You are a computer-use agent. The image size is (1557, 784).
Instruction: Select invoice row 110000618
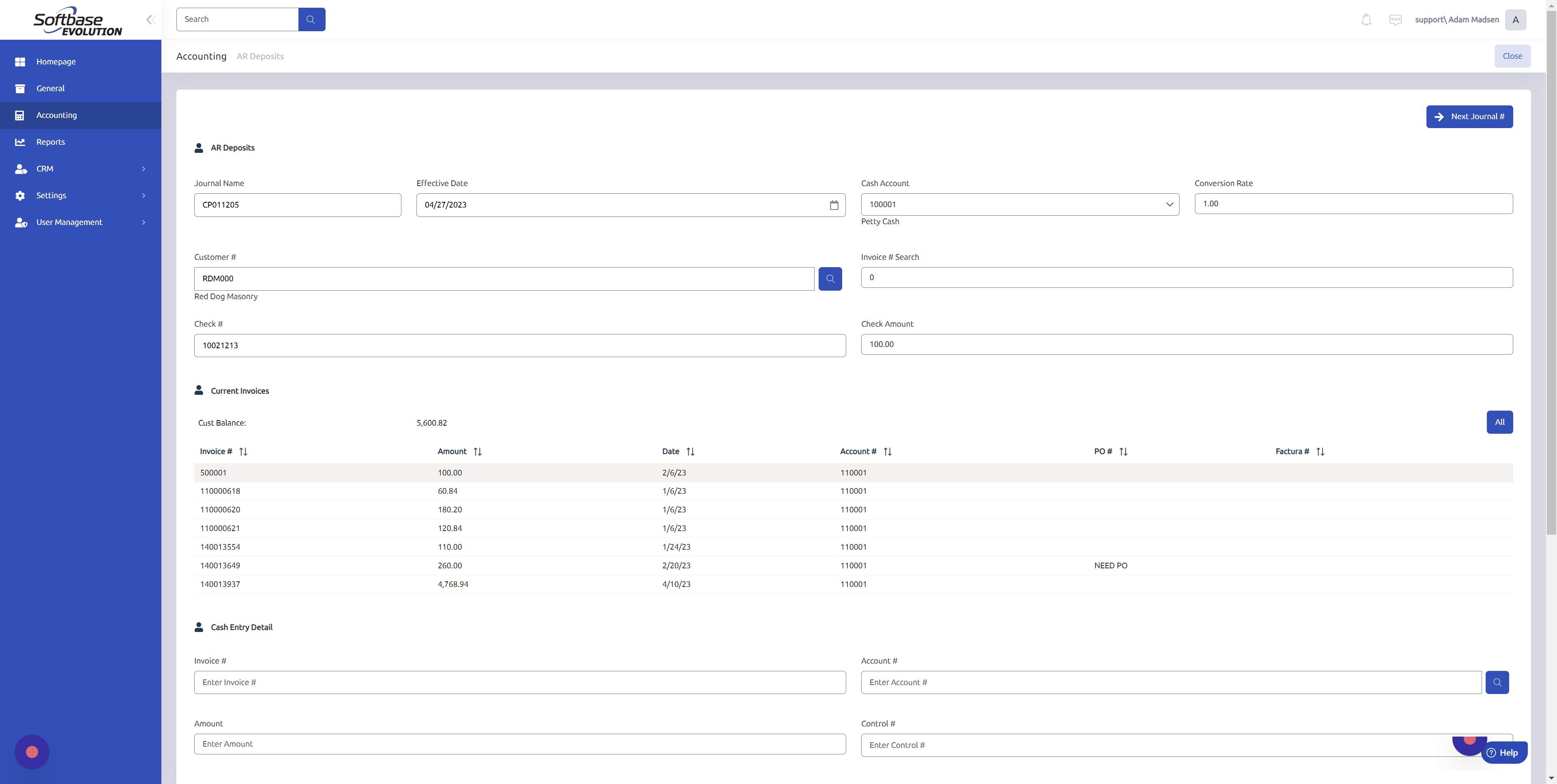pos(854,491)
